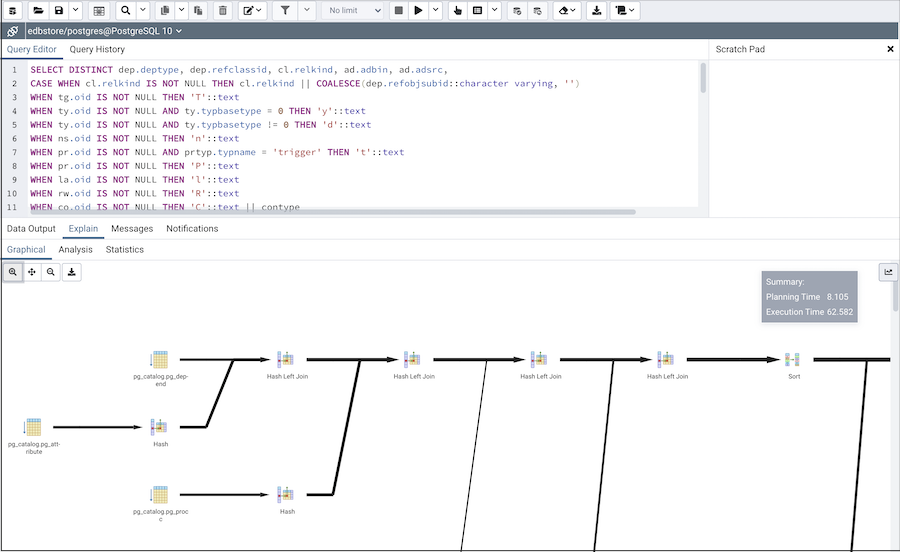Screen dimensions: 900x552
Task: Click the Rollback transaction icon
Action: [537, 10]
